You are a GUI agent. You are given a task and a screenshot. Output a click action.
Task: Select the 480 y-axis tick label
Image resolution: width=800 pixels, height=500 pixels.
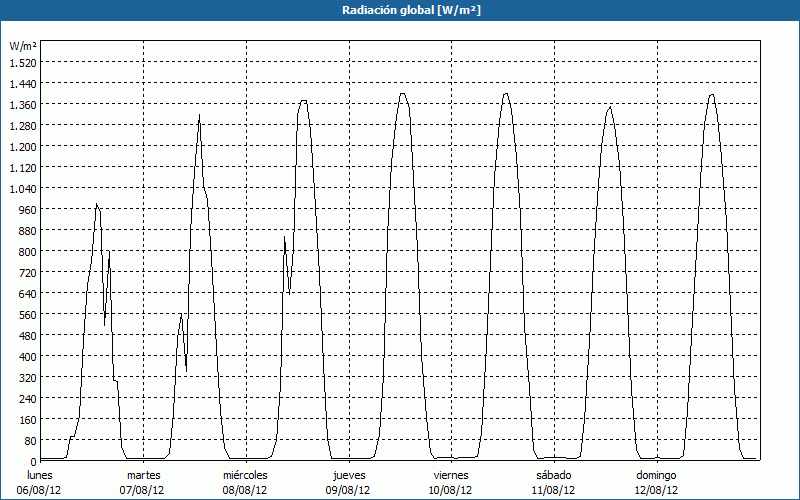(24, 335)
